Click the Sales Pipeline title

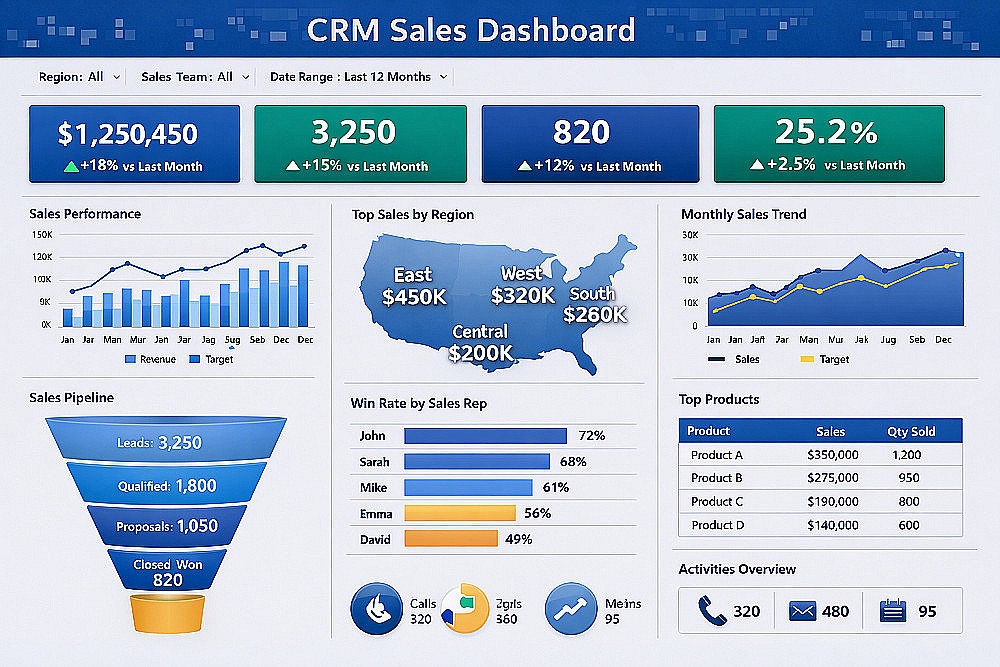[71, 398]
